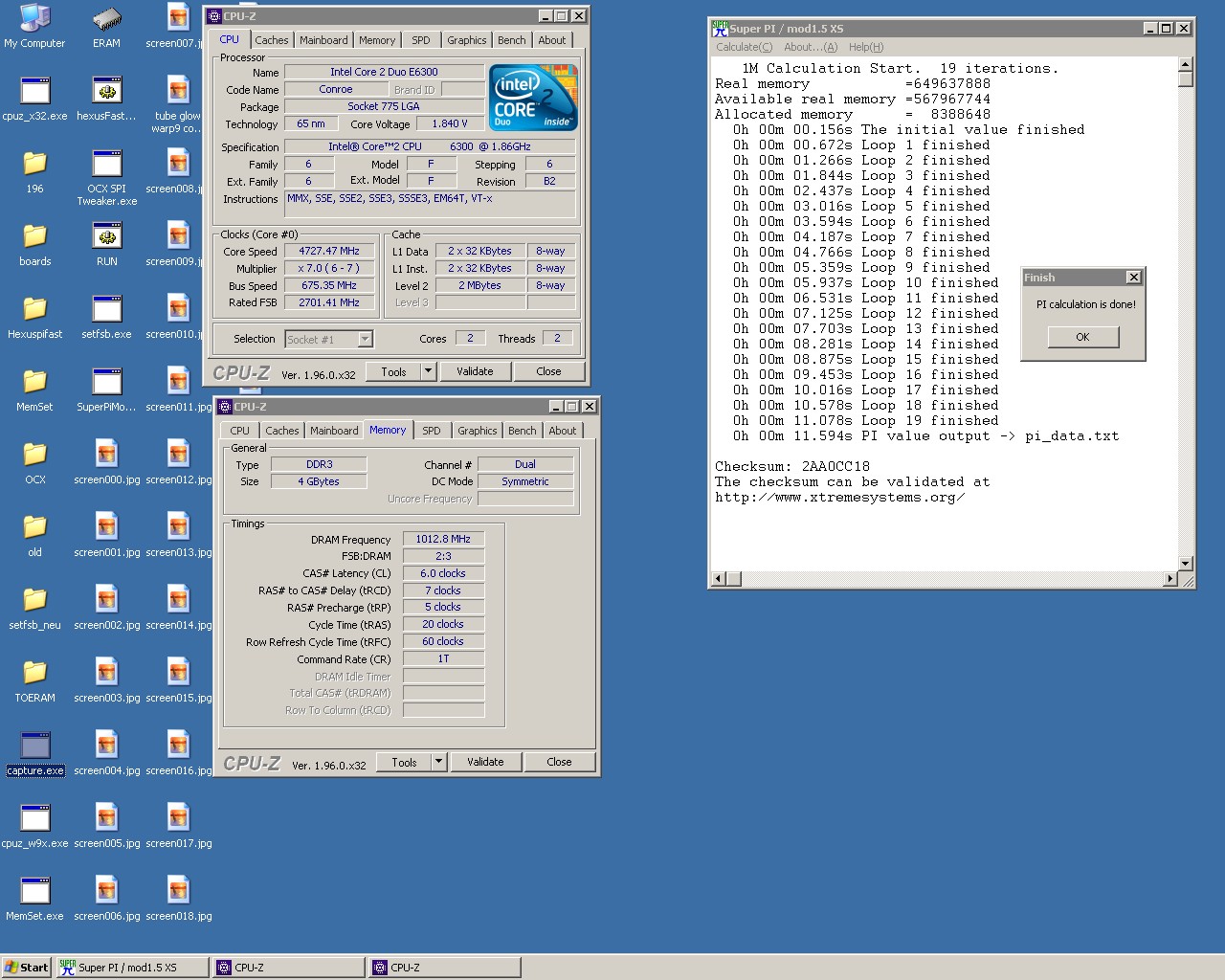This screenshot has width=1225, height=980.
Task: Open the old folder icon
Action: pos(34,535)
